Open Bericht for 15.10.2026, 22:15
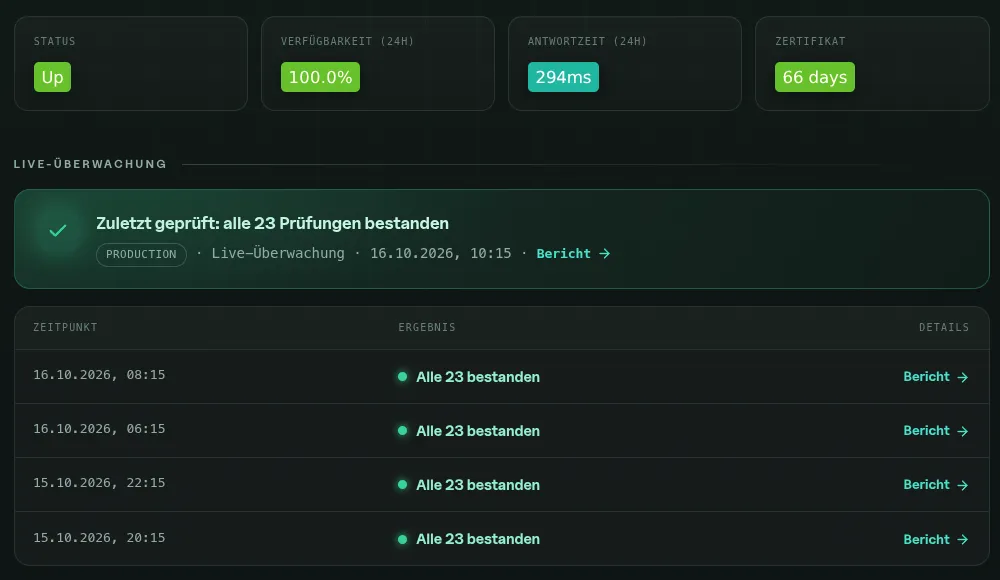 pos(936,485)
